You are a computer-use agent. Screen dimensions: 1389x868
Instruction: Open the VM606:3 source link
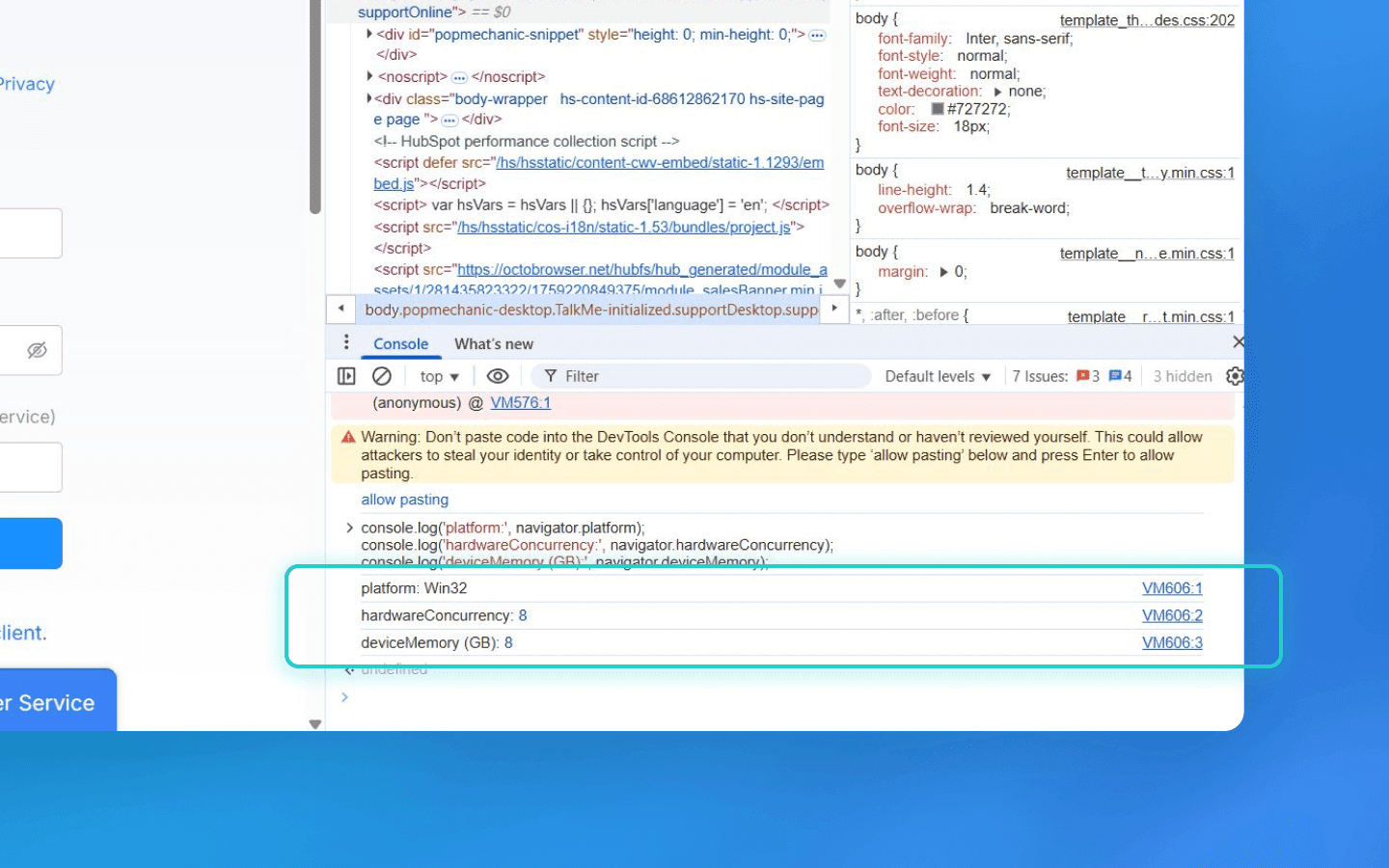pos(1172,642)
